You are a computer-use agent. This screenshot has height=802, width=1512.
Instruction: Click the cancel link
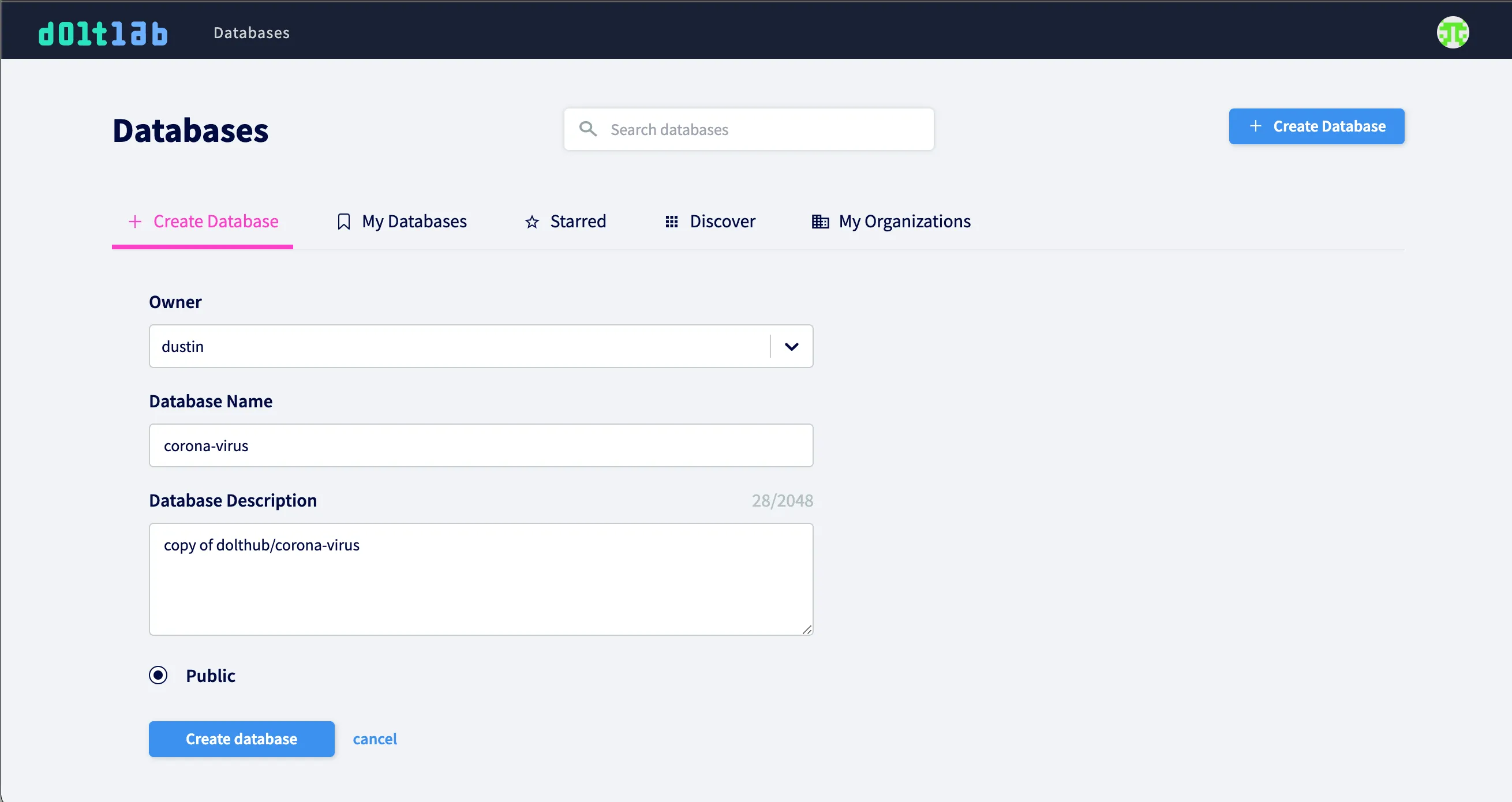(375, 739)
